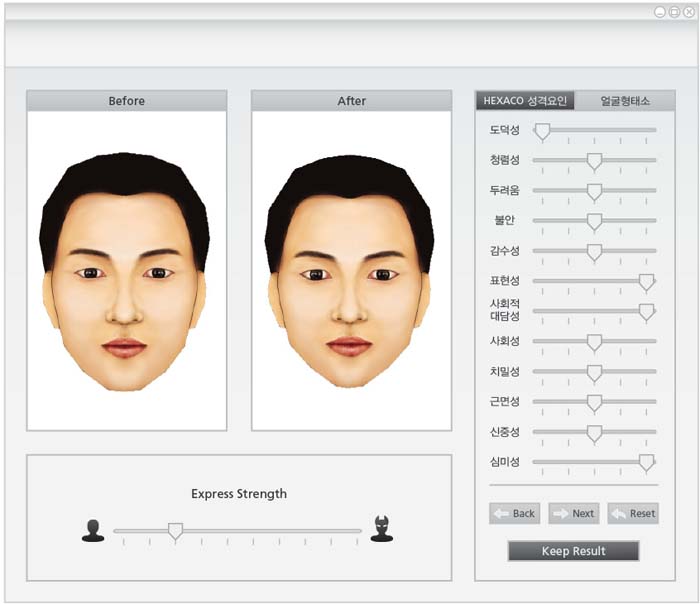Minimize the window
Screen dimensions: 700x604
[660, 12]
